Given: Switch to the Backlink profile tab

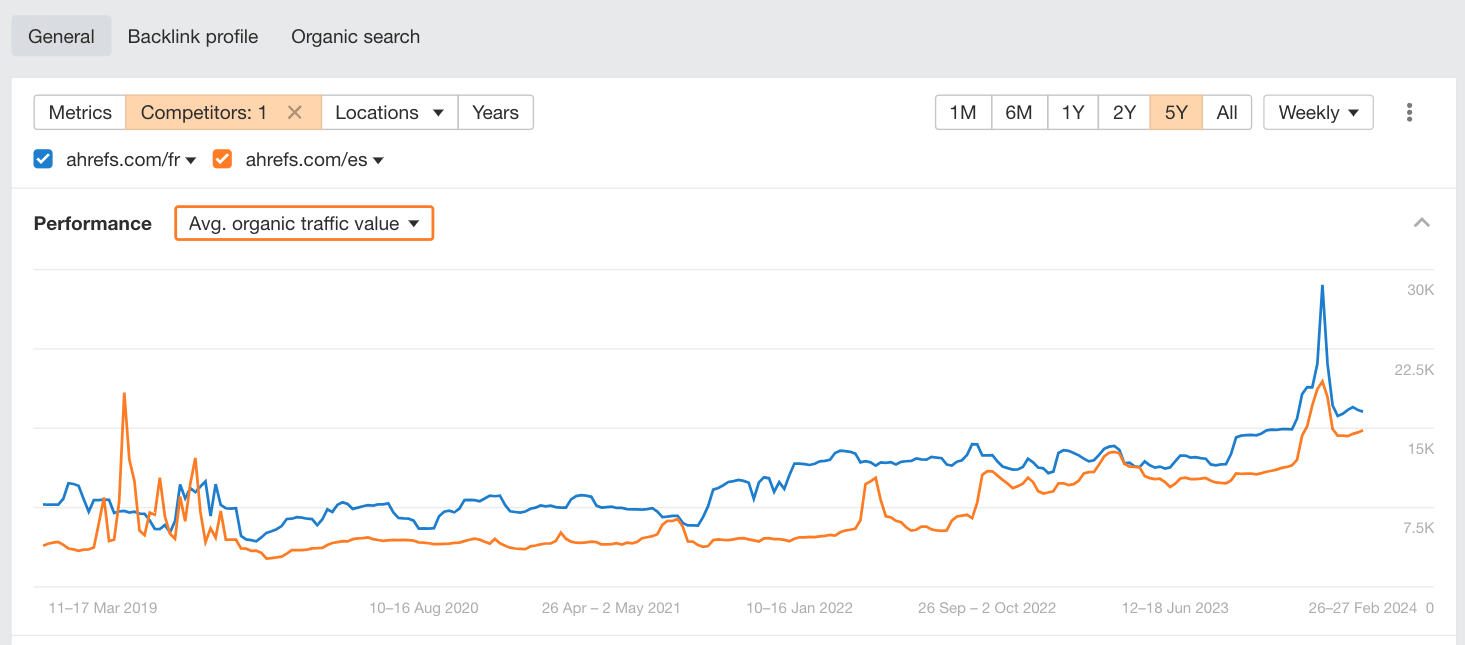Looking at the screenshot, I should coord(192,35).
